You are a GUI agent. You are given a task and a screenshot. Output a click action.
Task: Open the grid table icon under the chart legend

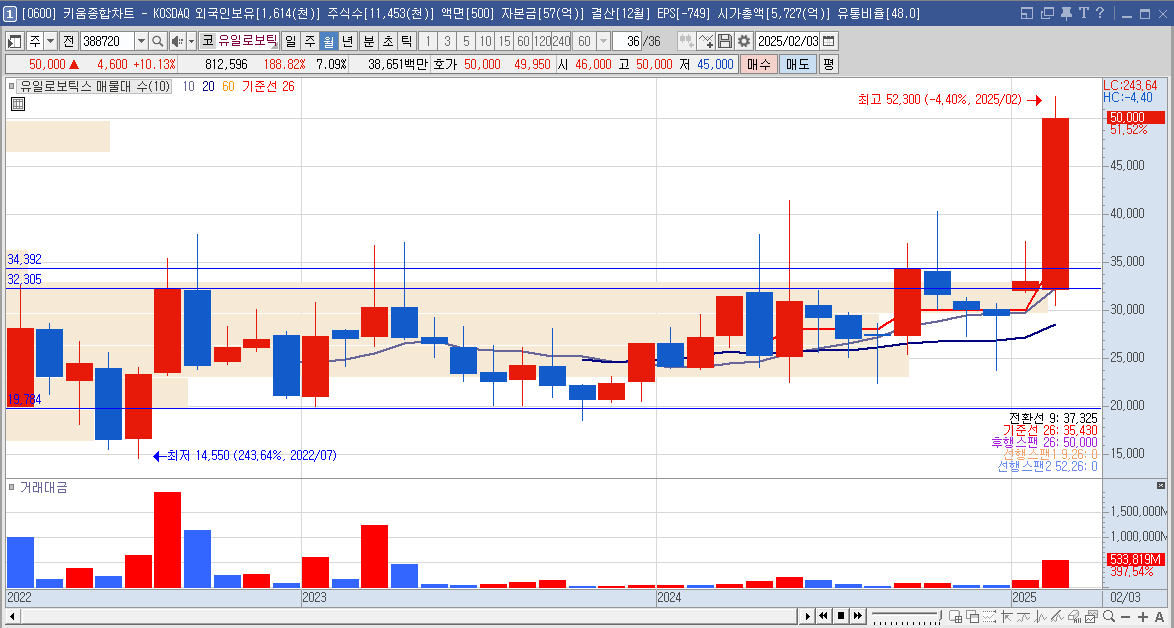click(x=19, y=103)
